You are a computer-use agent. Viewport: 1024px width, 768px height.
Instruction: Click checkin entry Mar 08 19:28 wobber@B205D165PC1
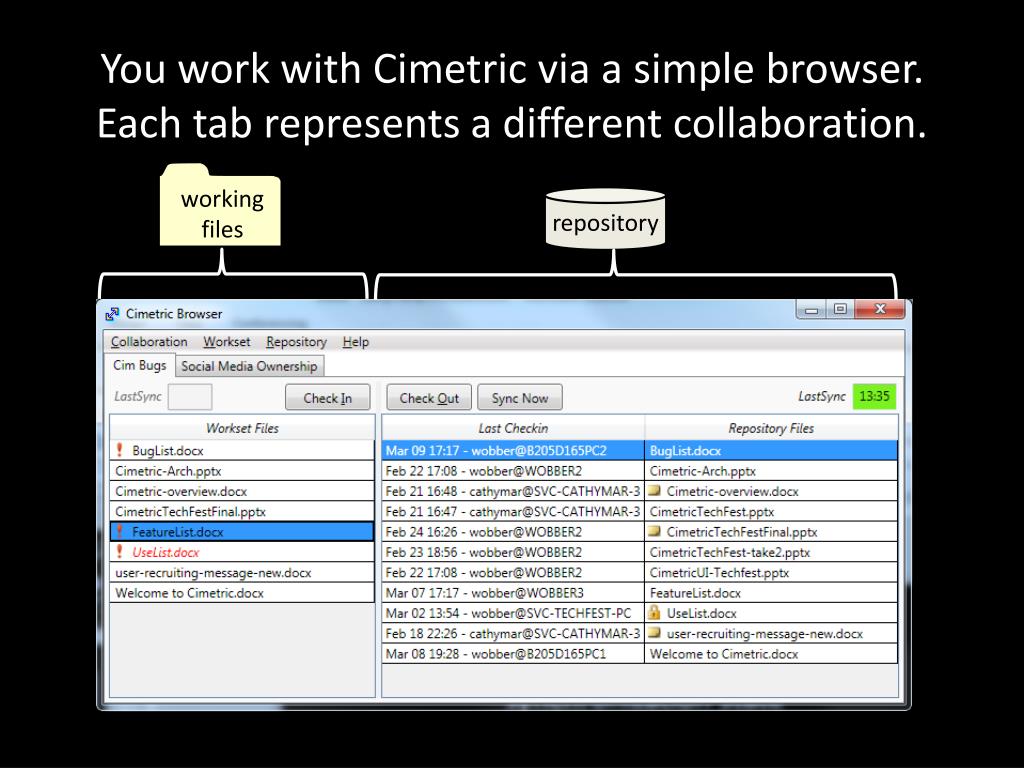(x=513, y=654)
